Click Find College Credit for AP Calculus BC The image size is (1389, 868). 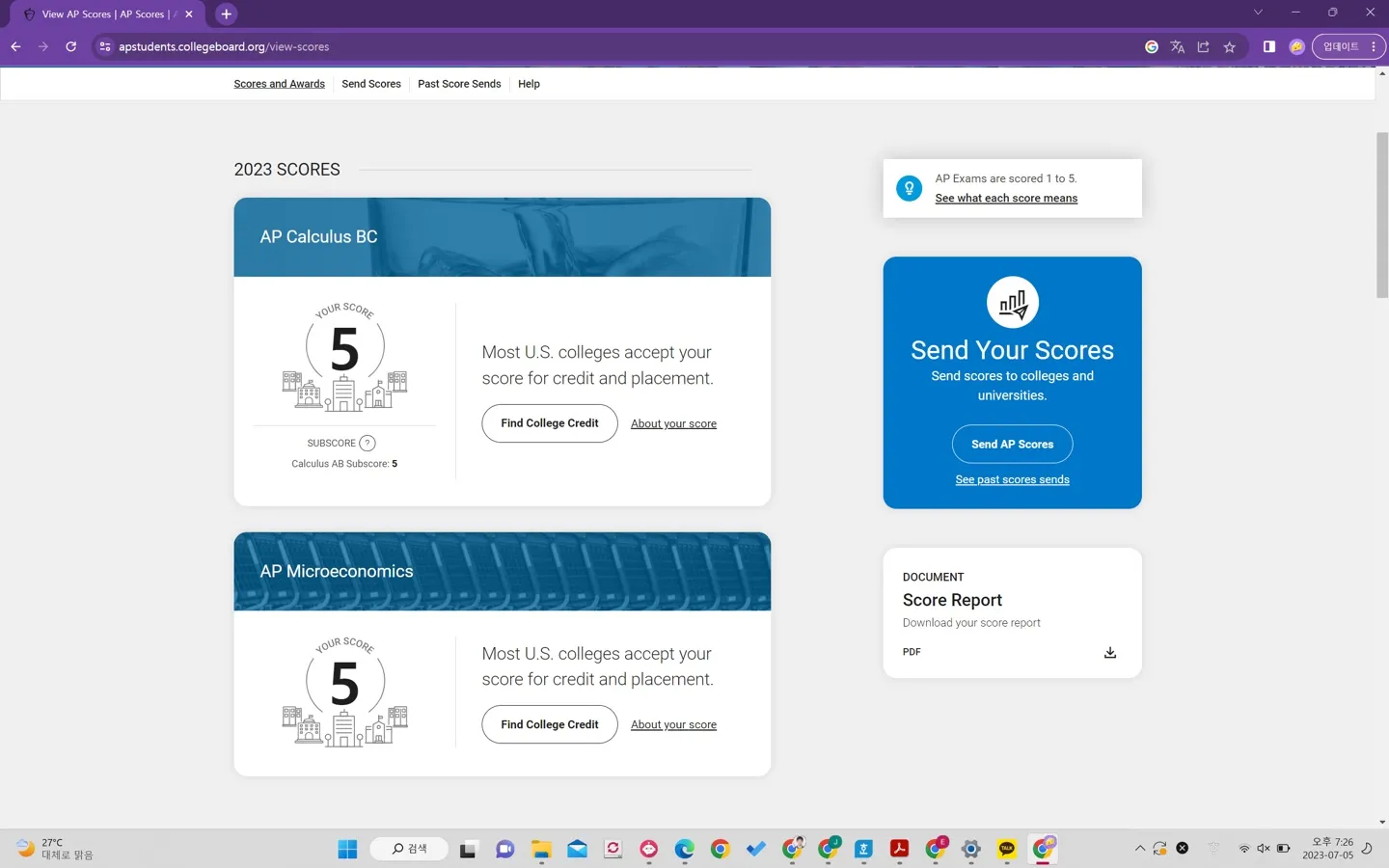[549, 423]
